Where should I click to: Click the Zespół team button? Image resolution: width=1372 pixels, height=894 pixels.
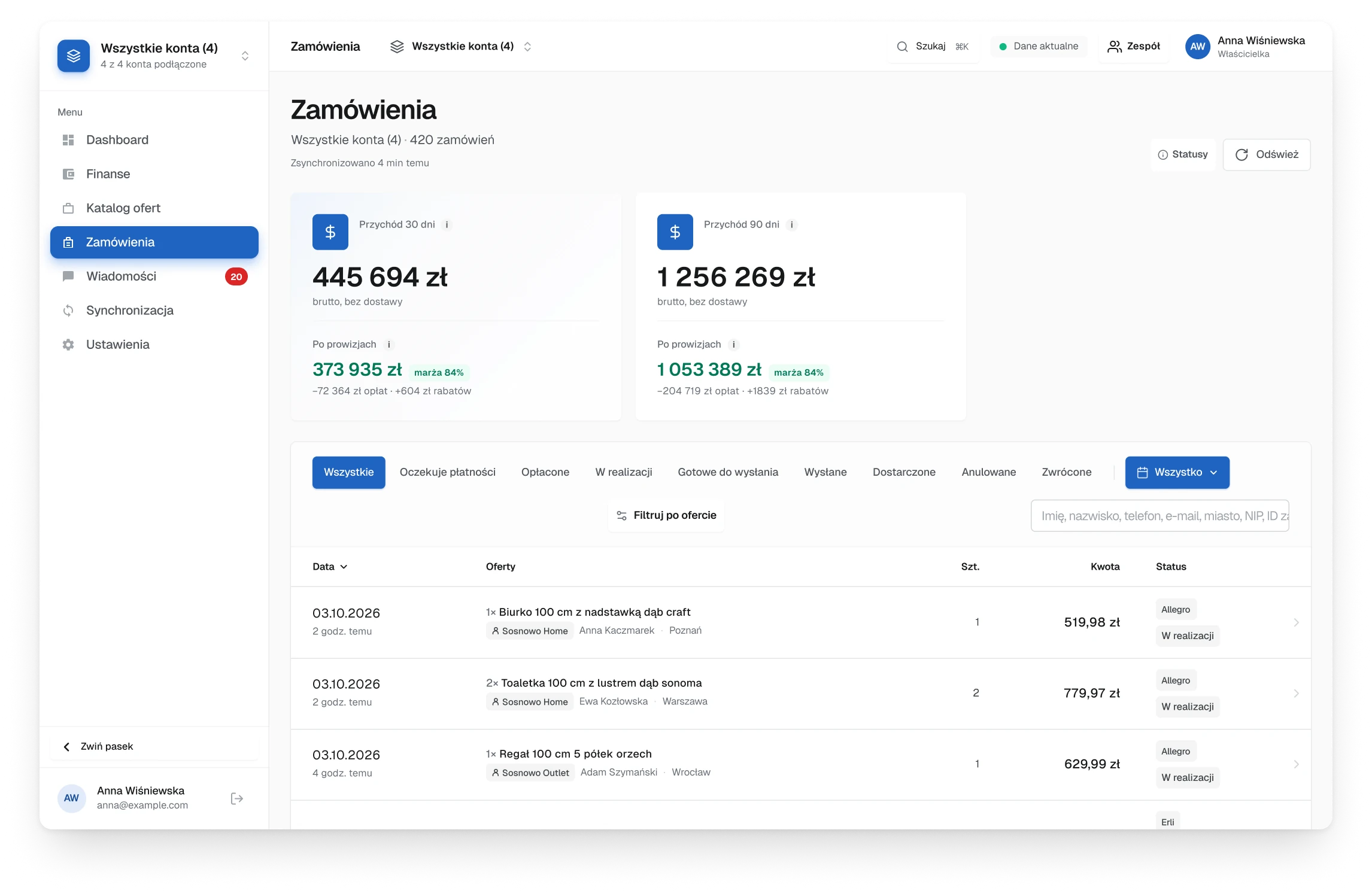point(1134,47)
